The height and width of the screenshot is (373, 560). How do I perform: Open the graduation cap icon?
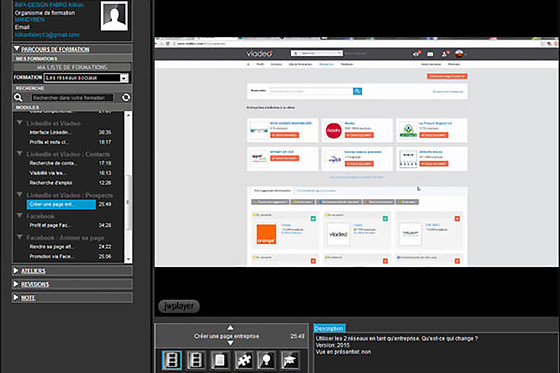pos(290,360)
